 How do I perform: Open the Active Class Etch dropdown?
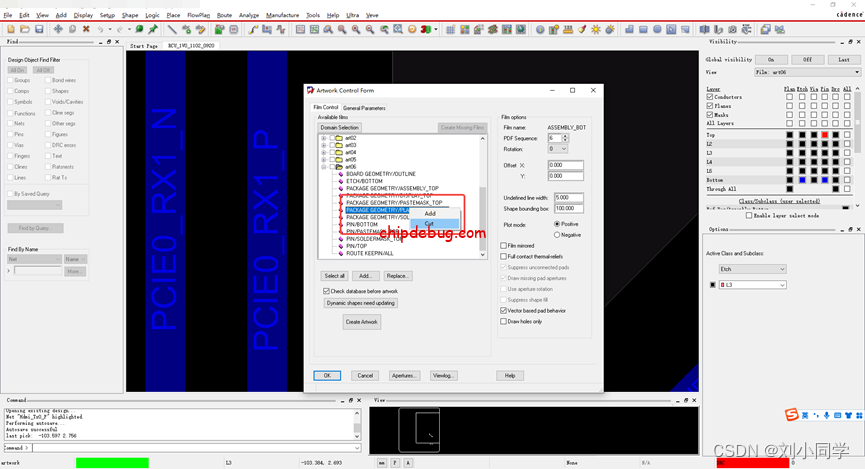pyautogui.click(x=753, y=269)
